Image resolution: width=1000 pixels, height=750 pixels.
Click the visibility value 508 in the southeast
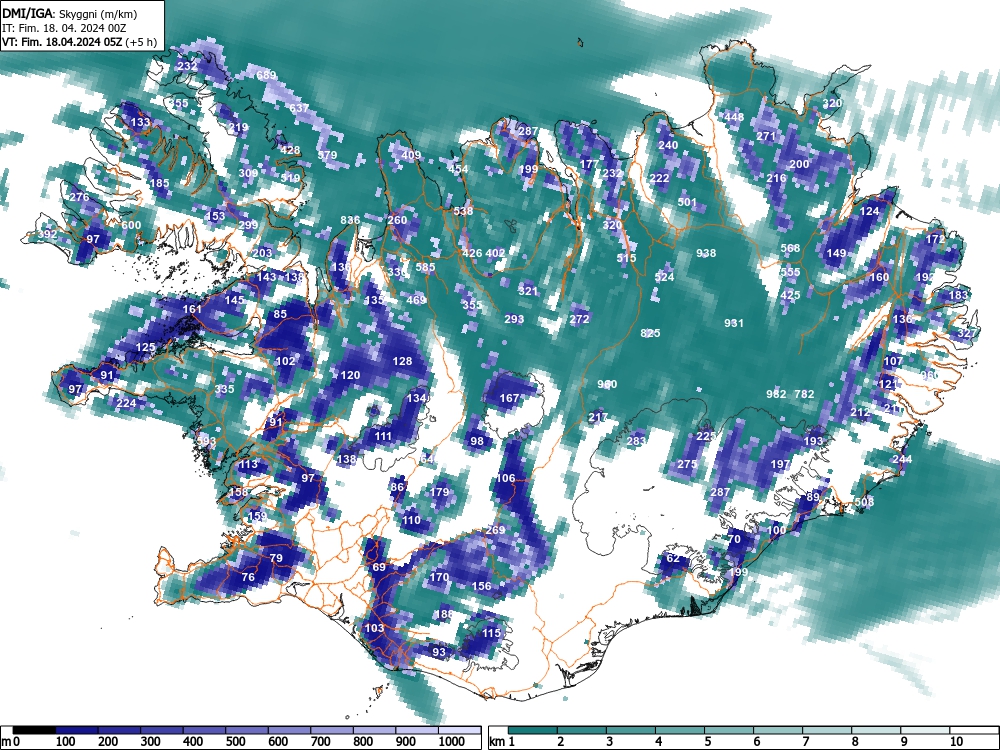865,502
